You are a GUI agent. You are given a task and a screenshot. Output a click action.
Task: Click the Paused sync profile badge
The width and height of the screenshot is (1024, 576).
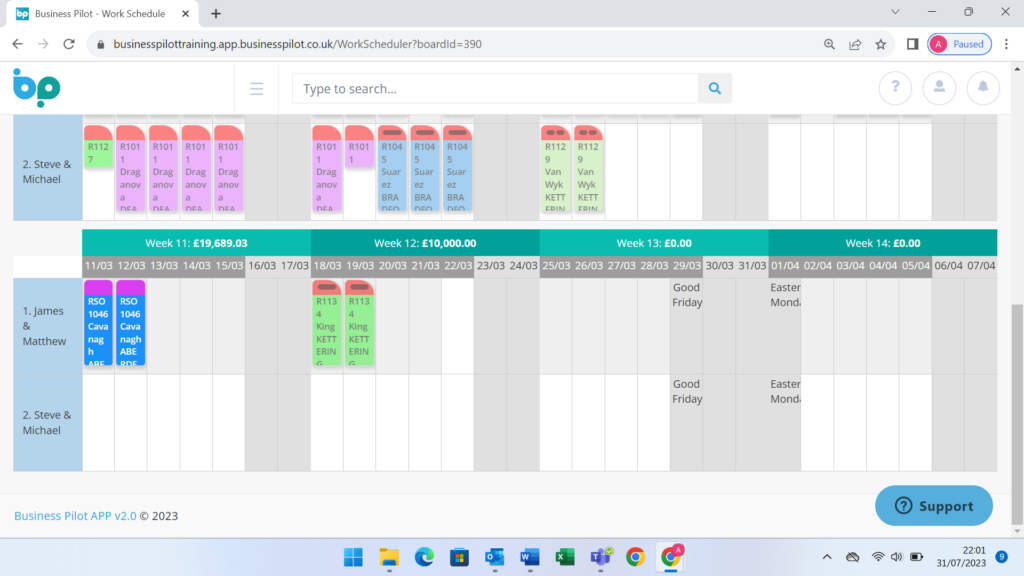tap(959, 44)
